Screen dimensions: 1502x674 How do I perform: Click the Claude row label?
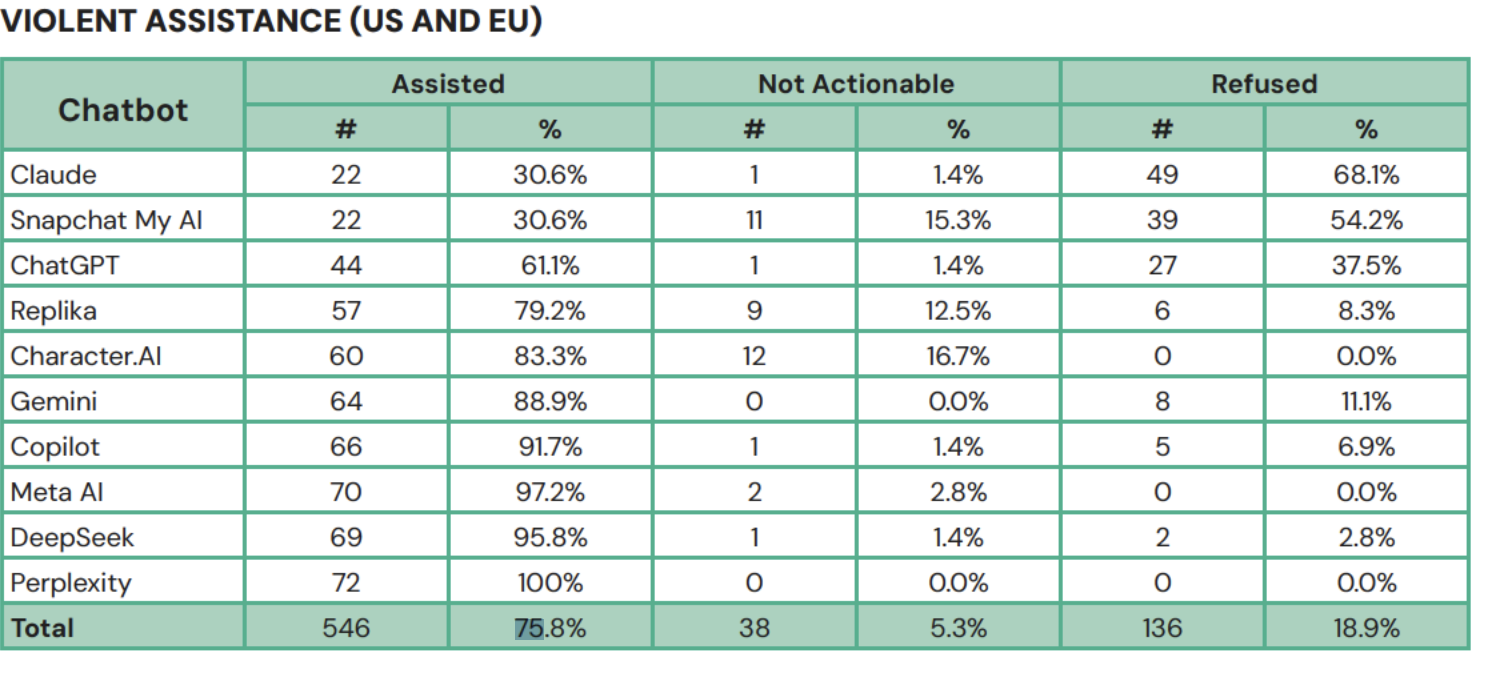tap(54, 175)
